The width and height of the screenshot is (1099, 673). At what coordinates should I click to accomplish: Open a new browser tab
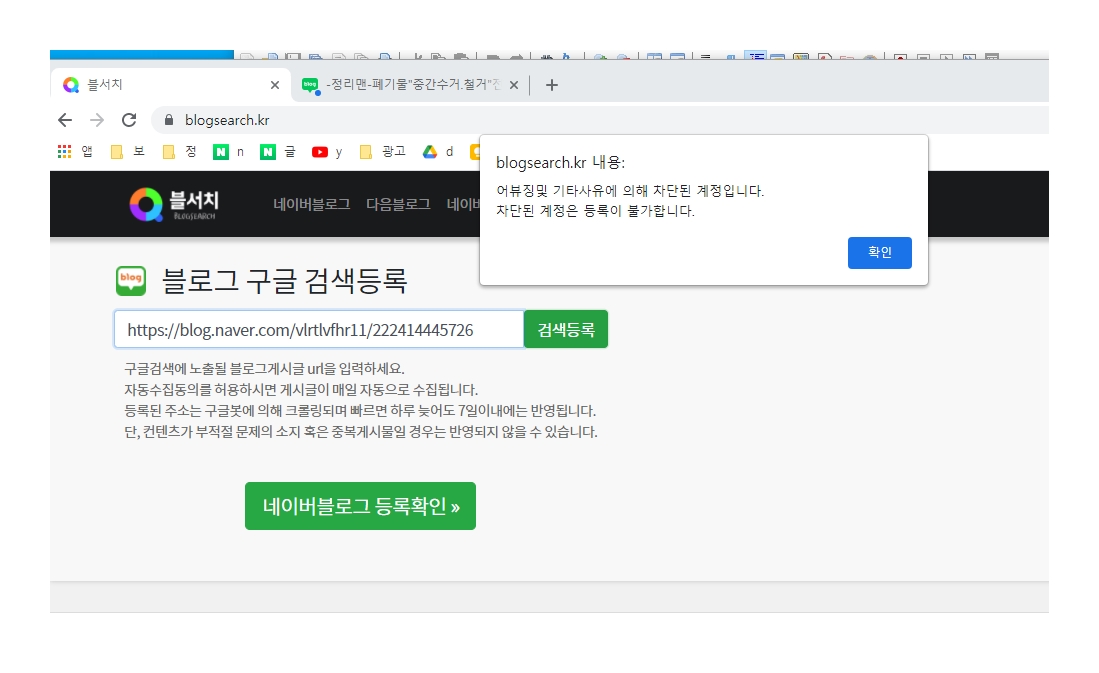[x=552, y=85]
